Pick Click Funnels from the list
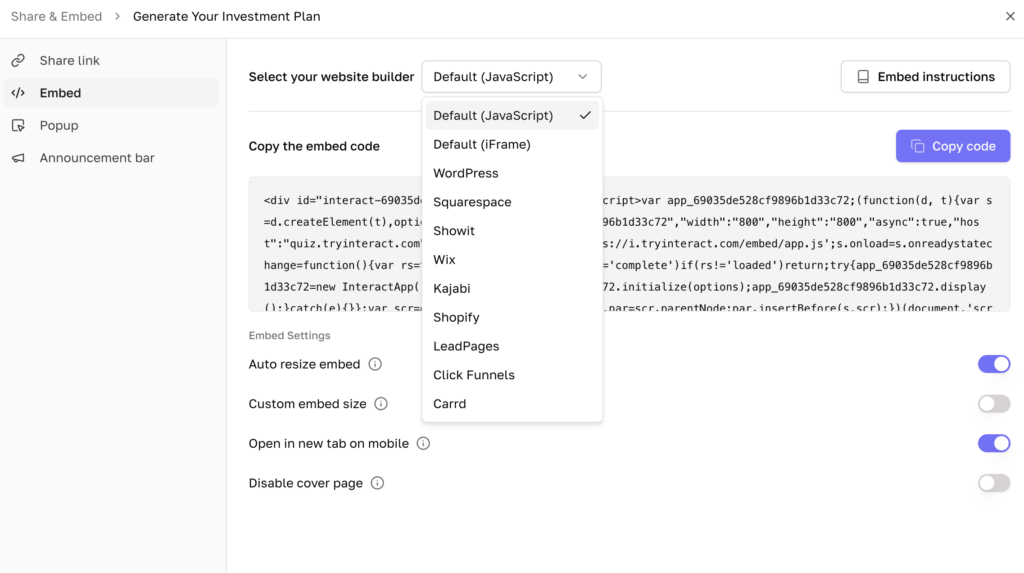The image size is (1024, 573). pos(512,375)
